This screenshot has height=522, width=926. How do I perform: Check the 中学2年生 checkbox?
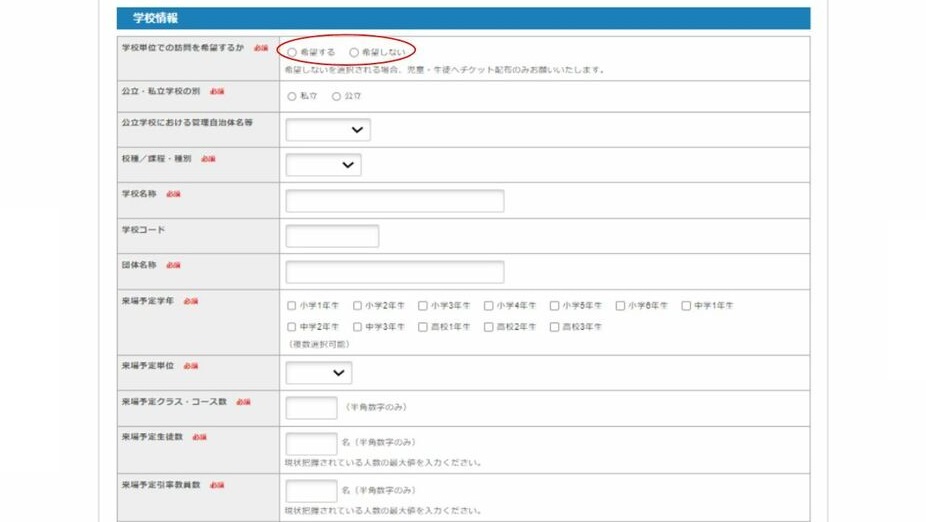click(x=292, y=327)
